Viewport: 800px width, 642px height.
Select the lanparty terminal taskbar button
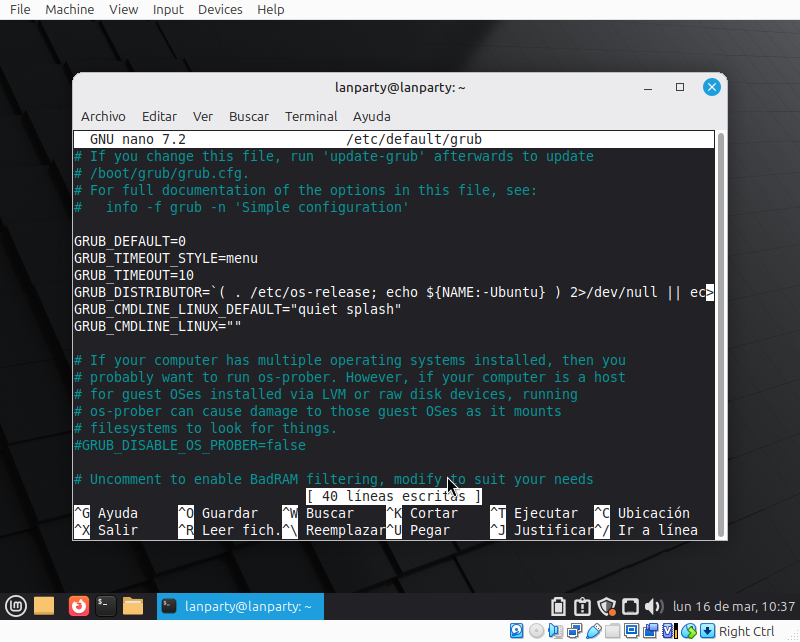(238, 606)
